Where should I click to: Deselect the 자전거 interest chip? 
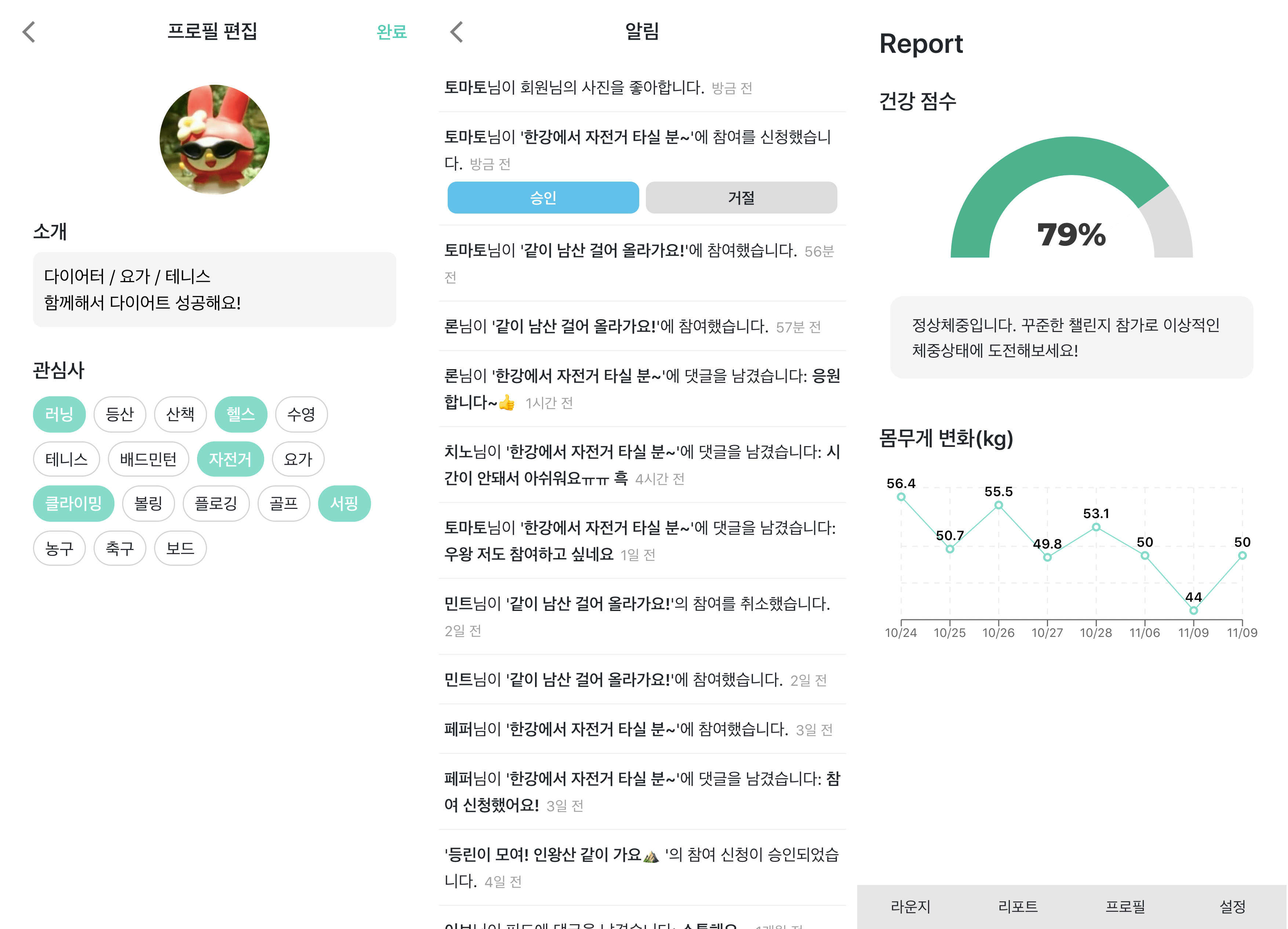tap(230, 459)
